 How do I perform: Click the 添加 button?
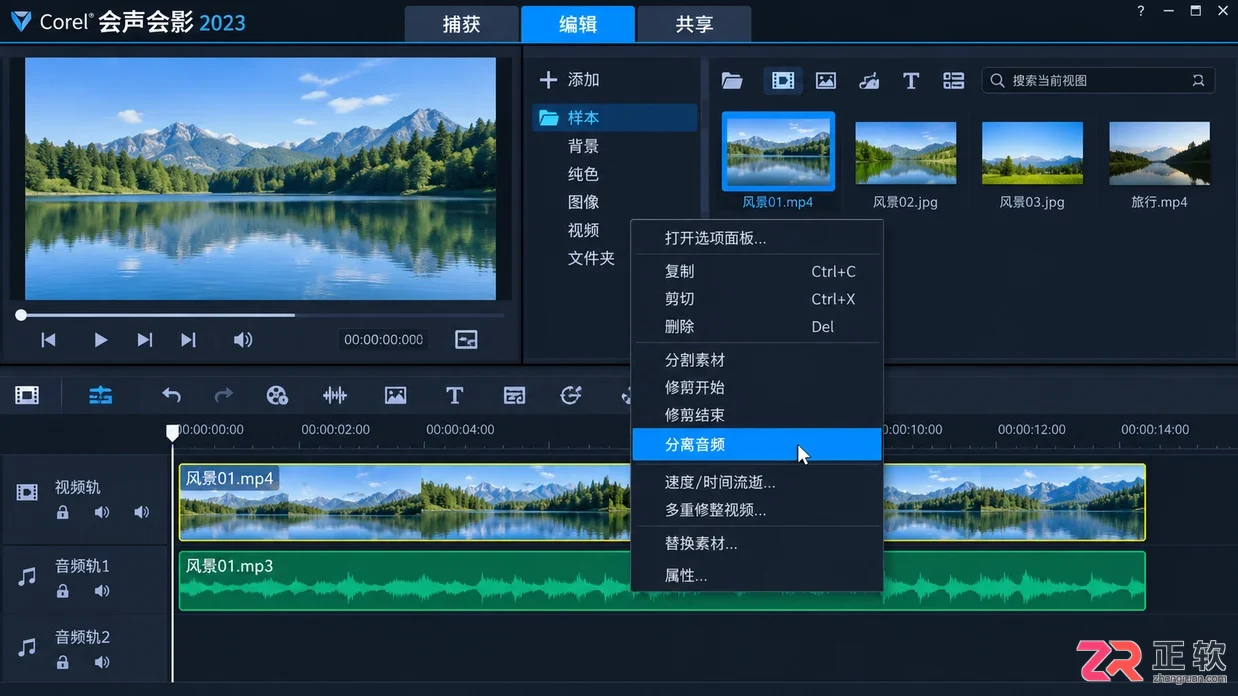[569, 80]
